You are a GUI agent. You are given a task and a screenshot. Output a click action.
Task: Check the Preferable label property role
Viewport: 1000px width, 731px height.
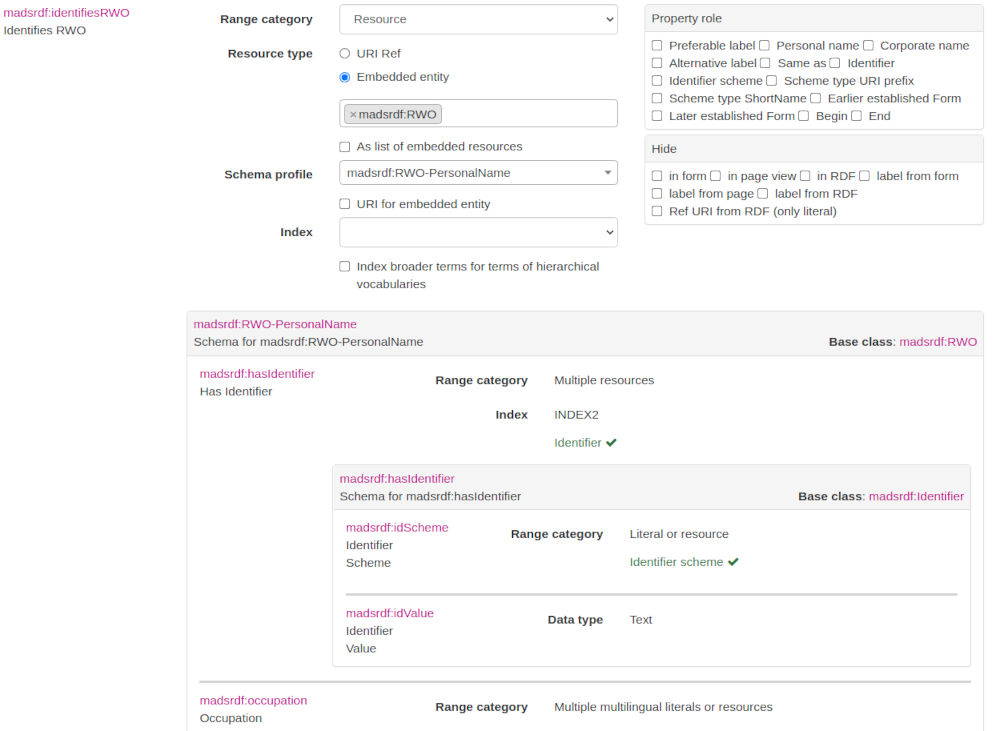[657, 46]
